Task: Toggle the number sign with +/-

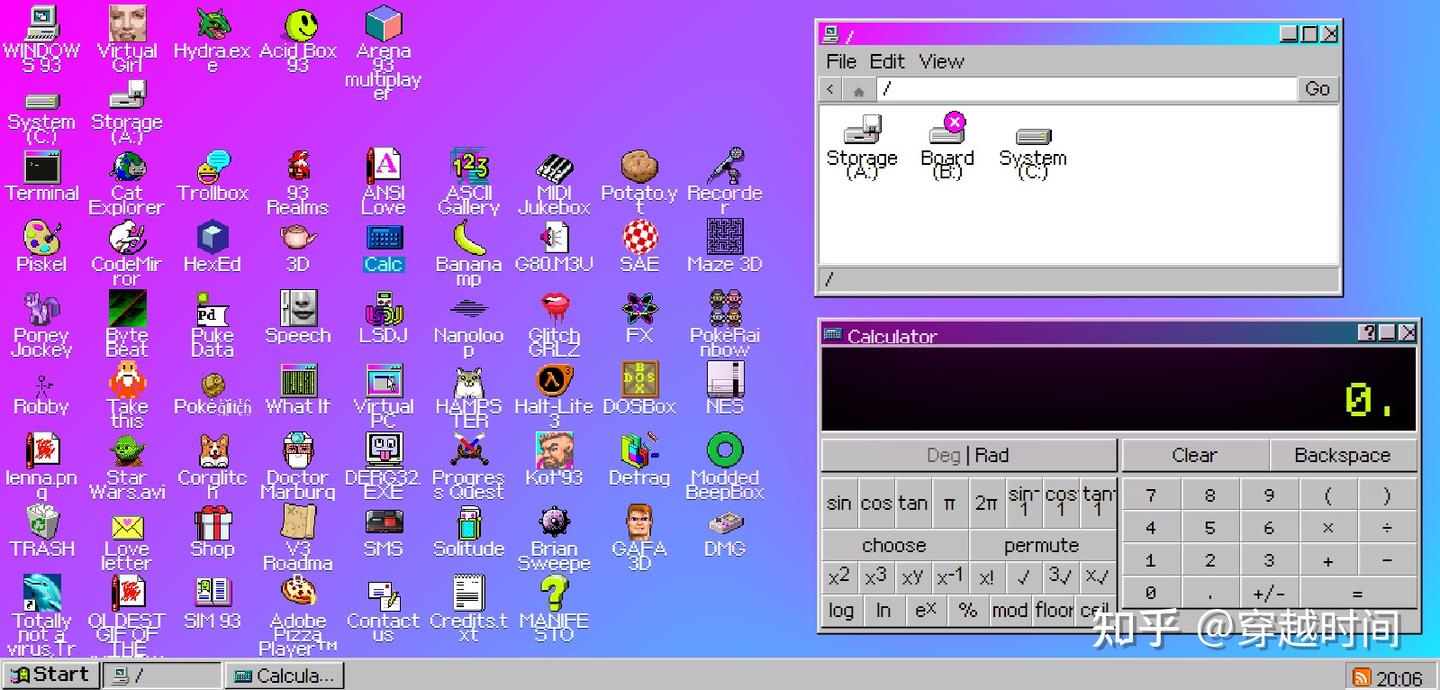Action: tap(1269, 592)
